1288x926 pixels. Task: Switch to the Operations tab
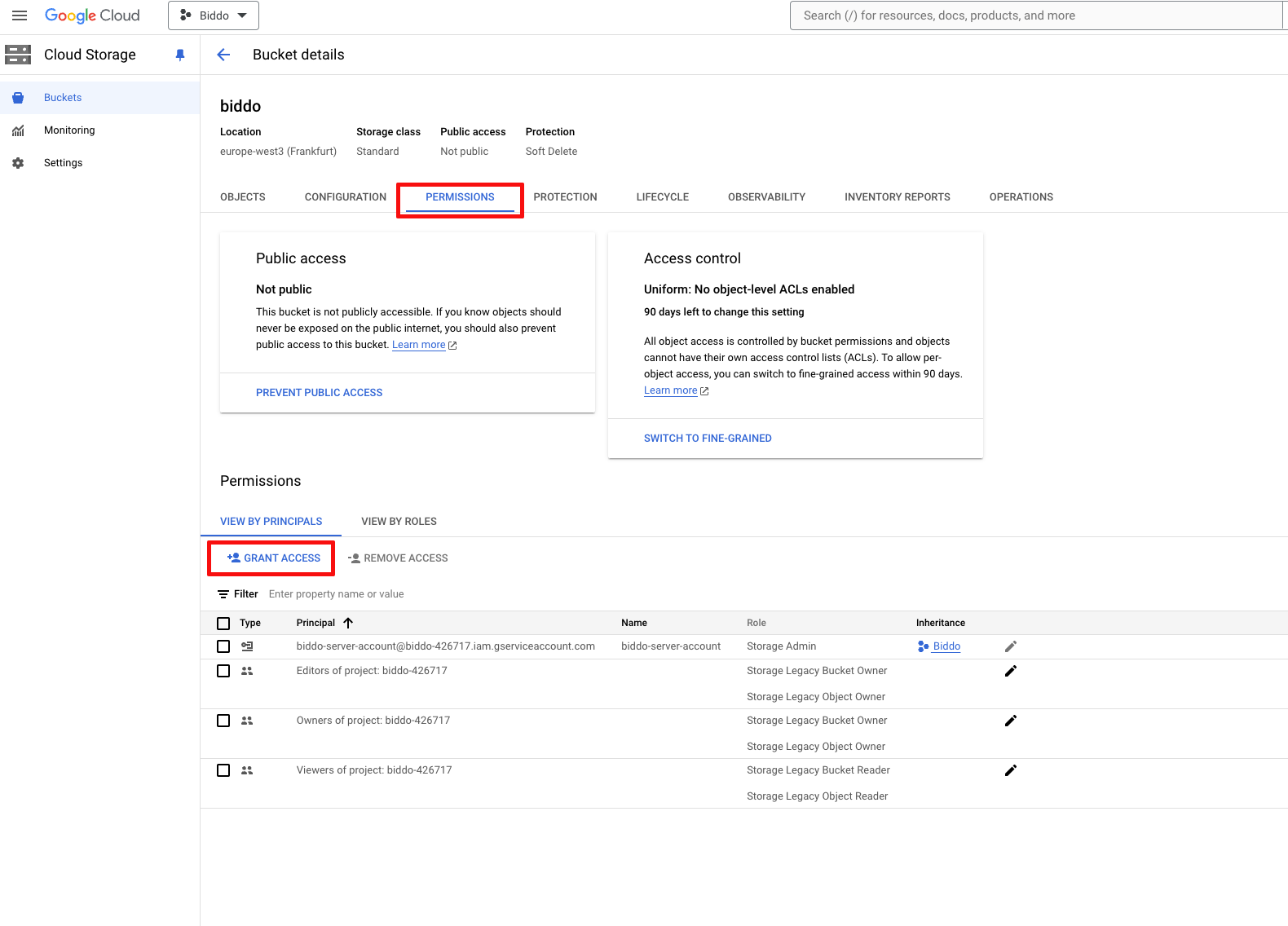click(x=1021, y=197)
